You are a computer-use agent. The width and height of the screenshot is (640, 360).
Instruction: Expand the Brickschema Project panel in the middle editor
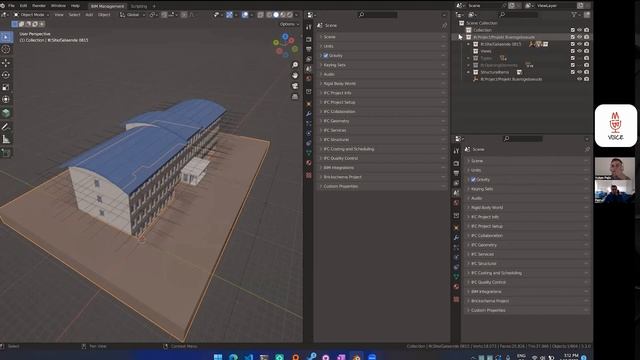pyautogui.click(x=382, y=177)
